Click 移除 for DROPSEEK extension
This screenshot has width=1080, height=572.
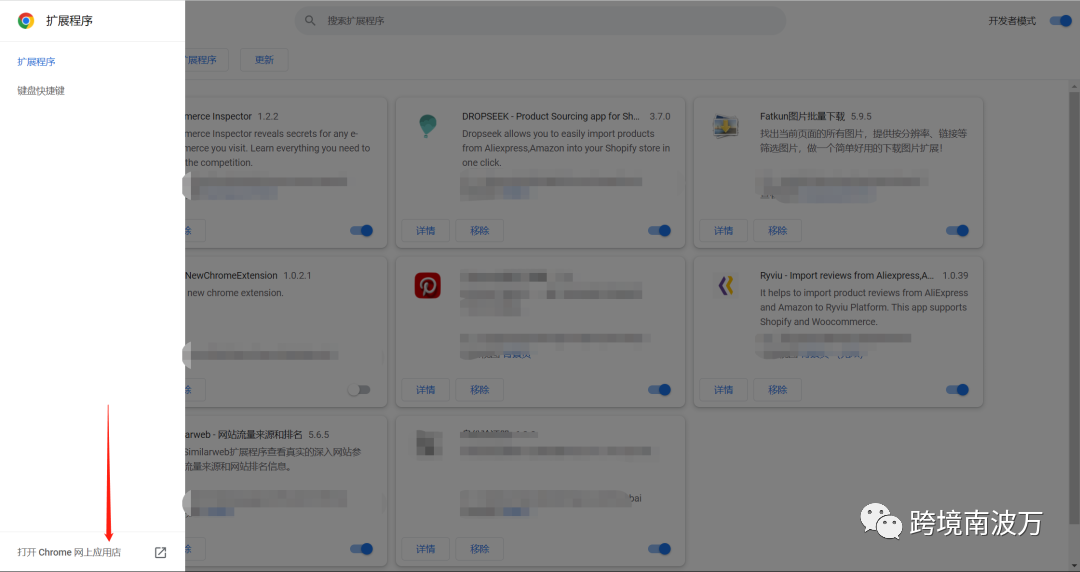[x=479, y=230]
